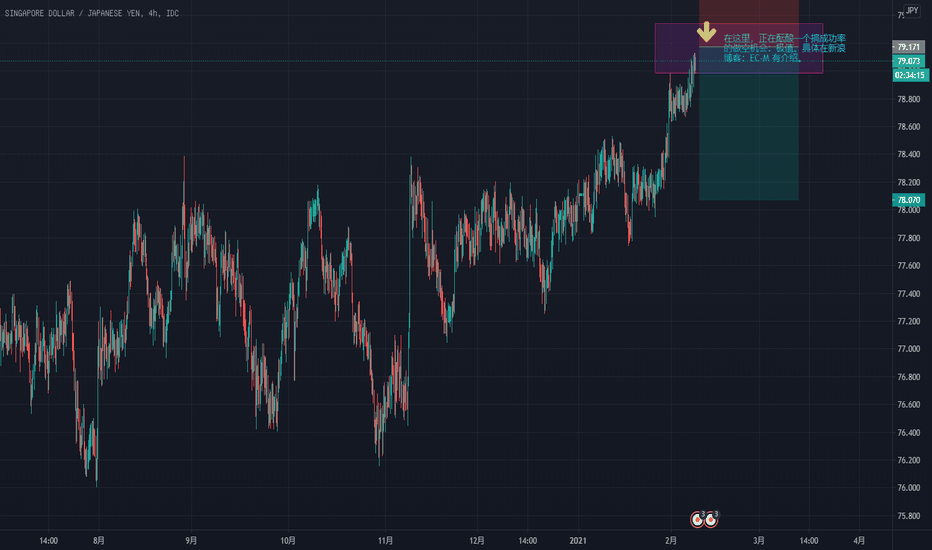Click the 78.400 price axis value
932x550 pixels.
tap(909, 155)
